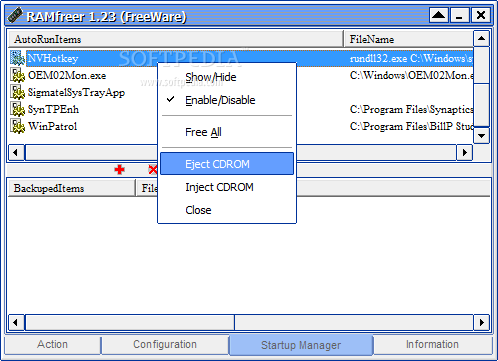This screenshot has width=498, height=361.
Task: Choose Show/Hide from the context menu
Action: pos(227,77)
